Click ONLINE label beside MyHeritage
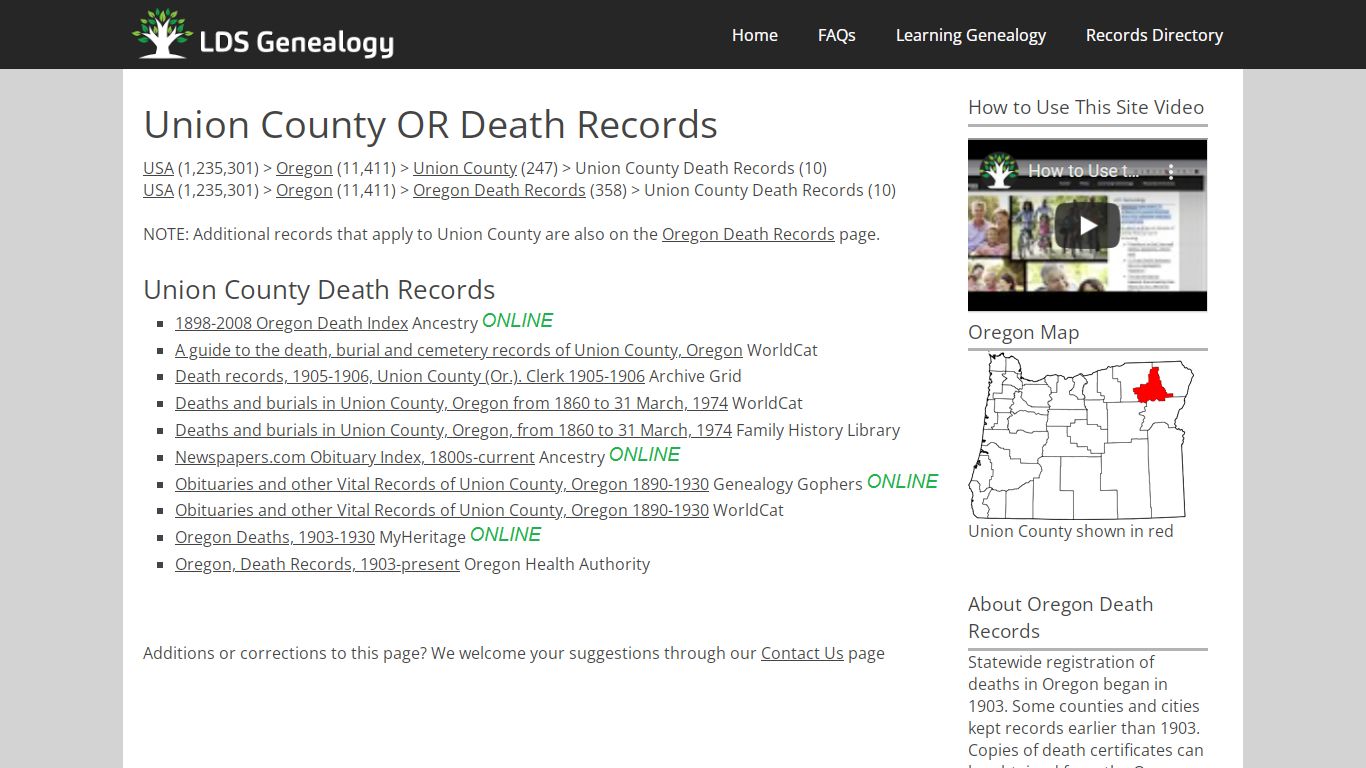Viewport: 1366px width, 768px height. click(x=505, y=535)
